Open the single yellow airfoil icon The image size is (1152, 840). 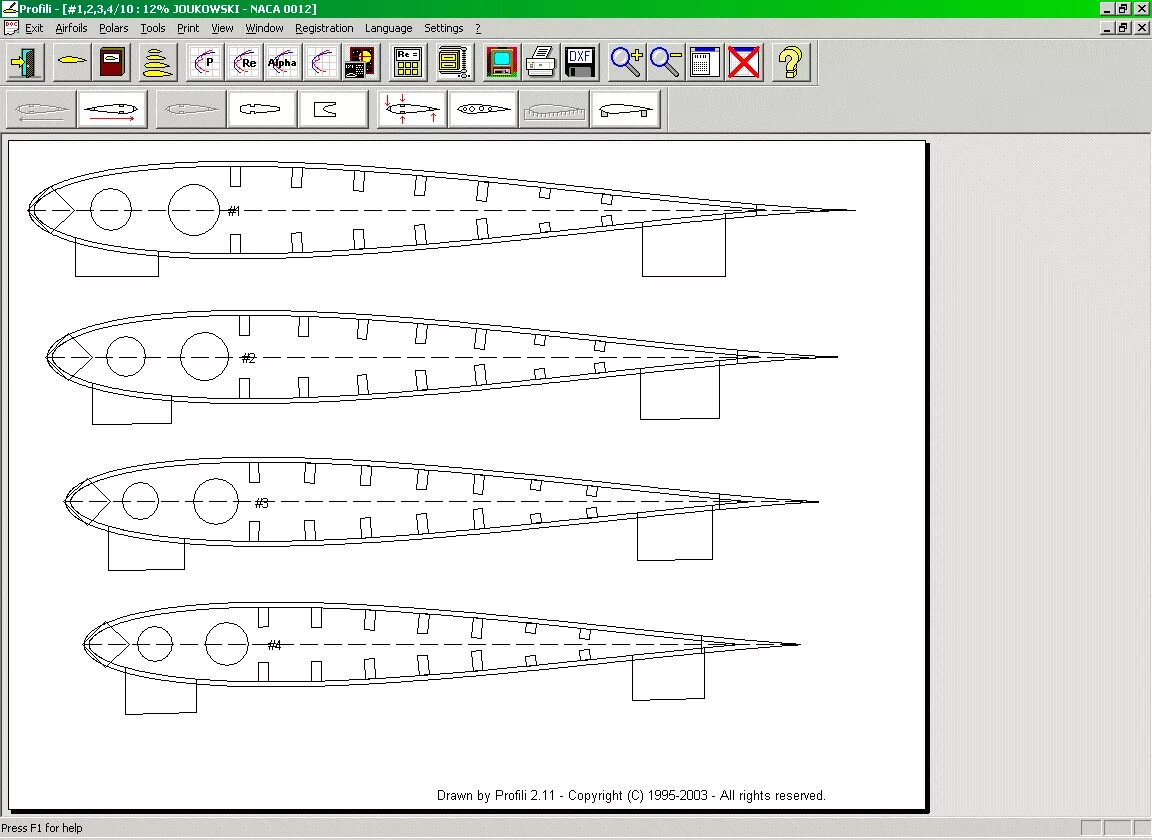point(71,62)
